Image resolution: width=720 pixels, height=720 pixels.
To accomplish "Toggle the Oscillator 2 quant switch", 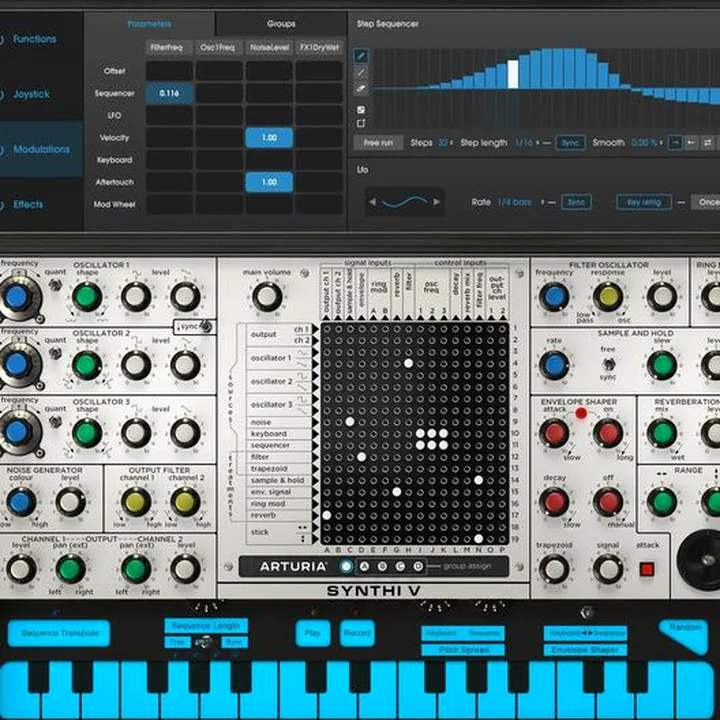I will [x=56, y=354].
